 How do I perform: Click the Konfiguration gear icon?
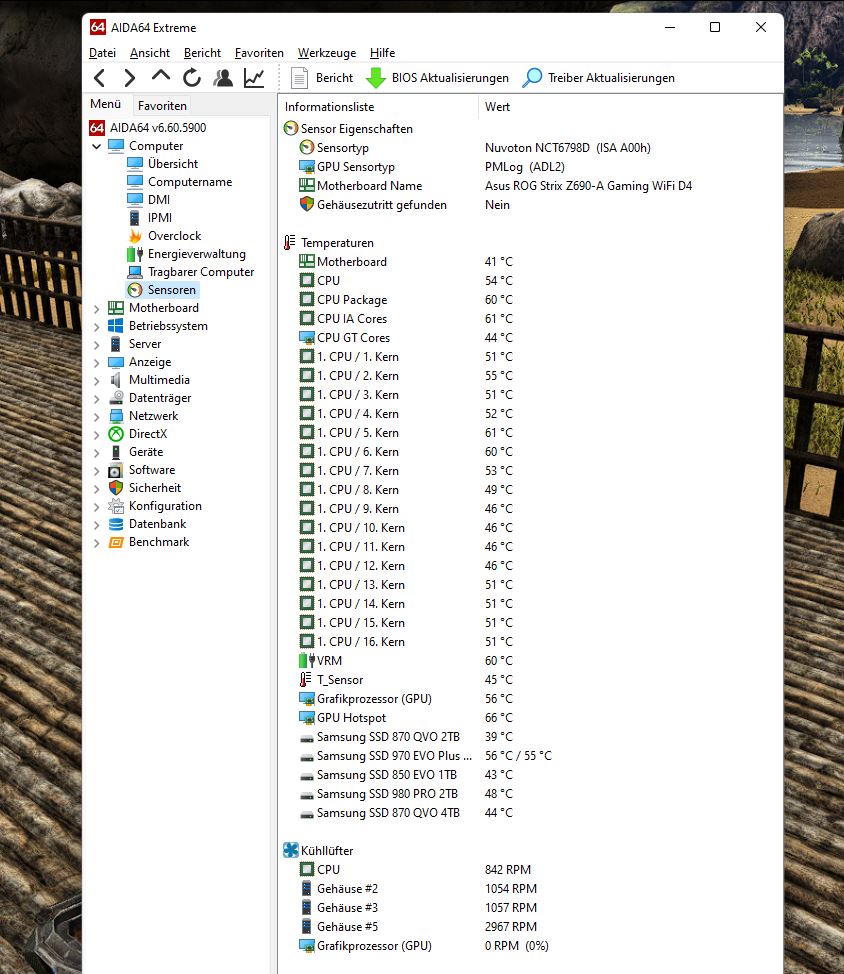tap(116, 506)
